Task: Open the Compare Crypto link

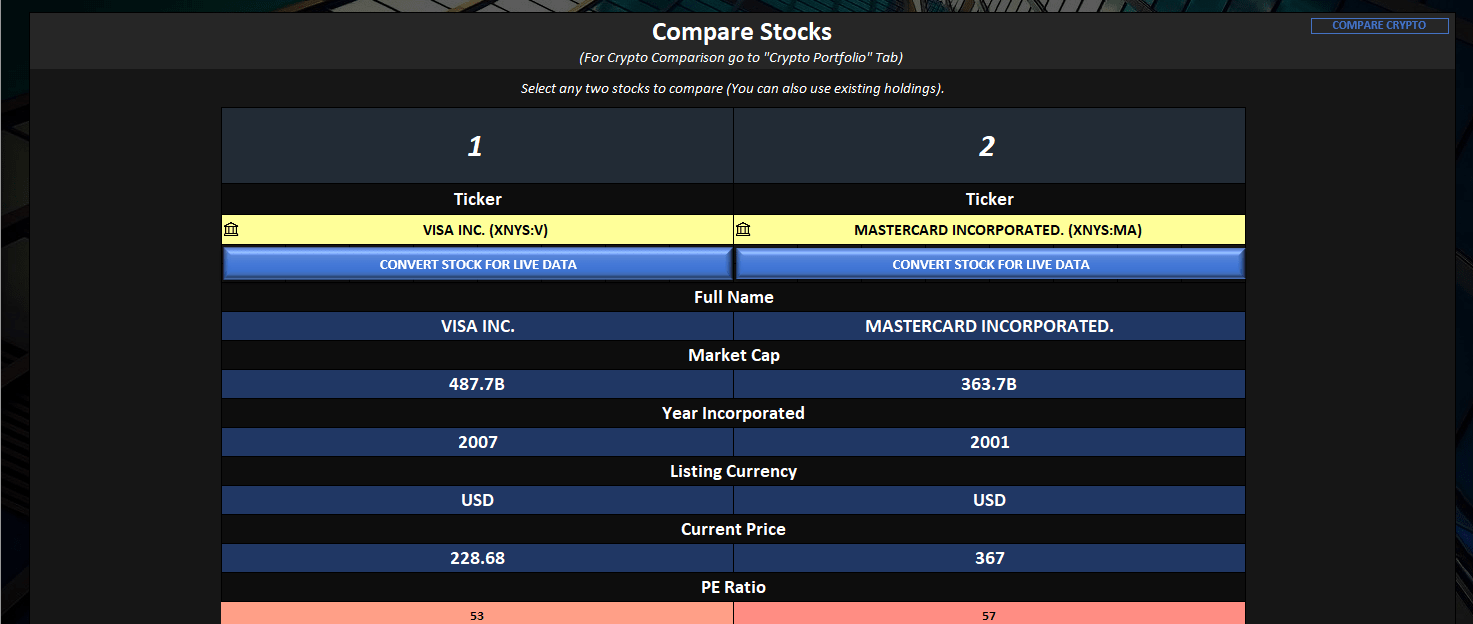Action: click(1379, 25)
